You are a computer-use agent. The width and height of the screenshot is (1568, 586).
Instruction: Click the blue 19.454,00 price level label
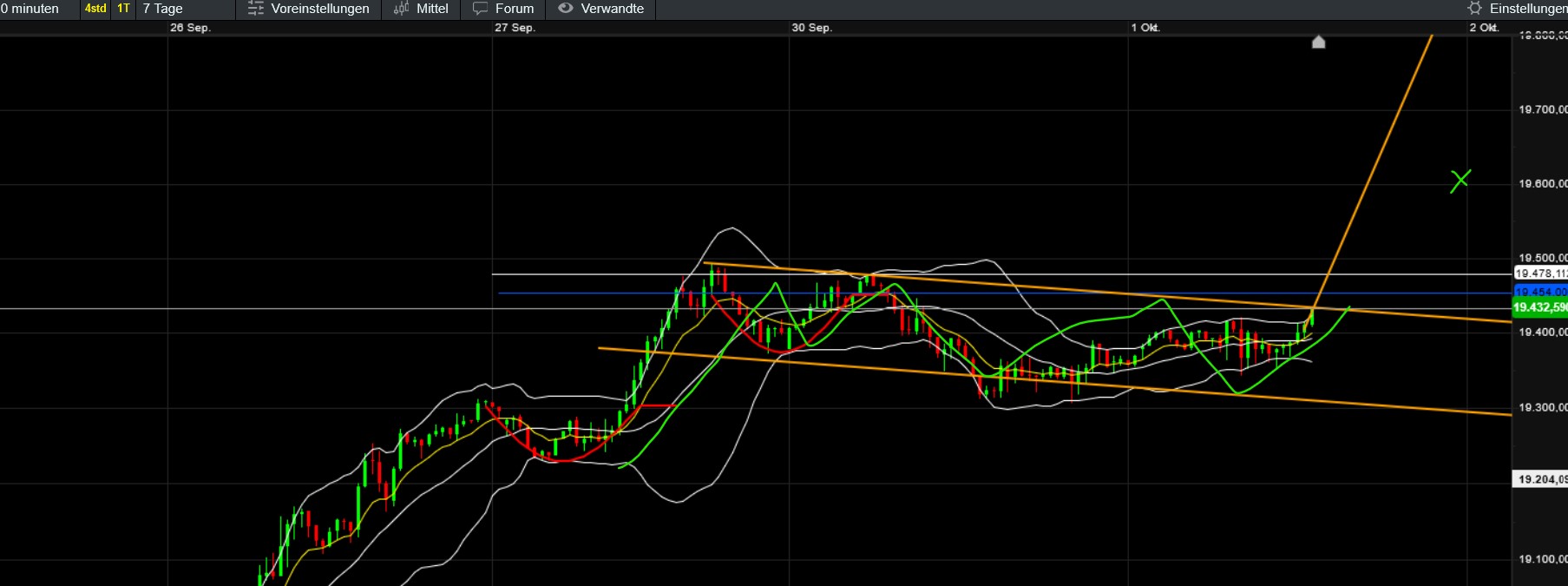coord(1540,292)
